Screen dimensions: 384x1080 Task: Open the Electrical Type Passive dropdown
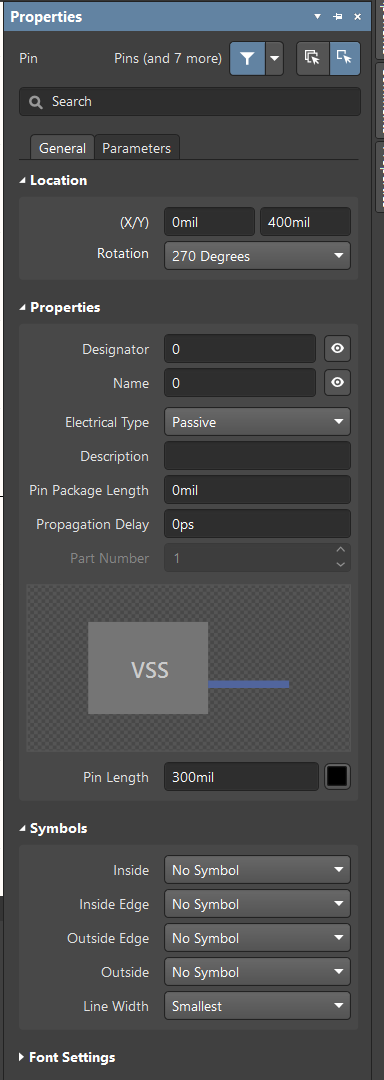click(257, 422)
